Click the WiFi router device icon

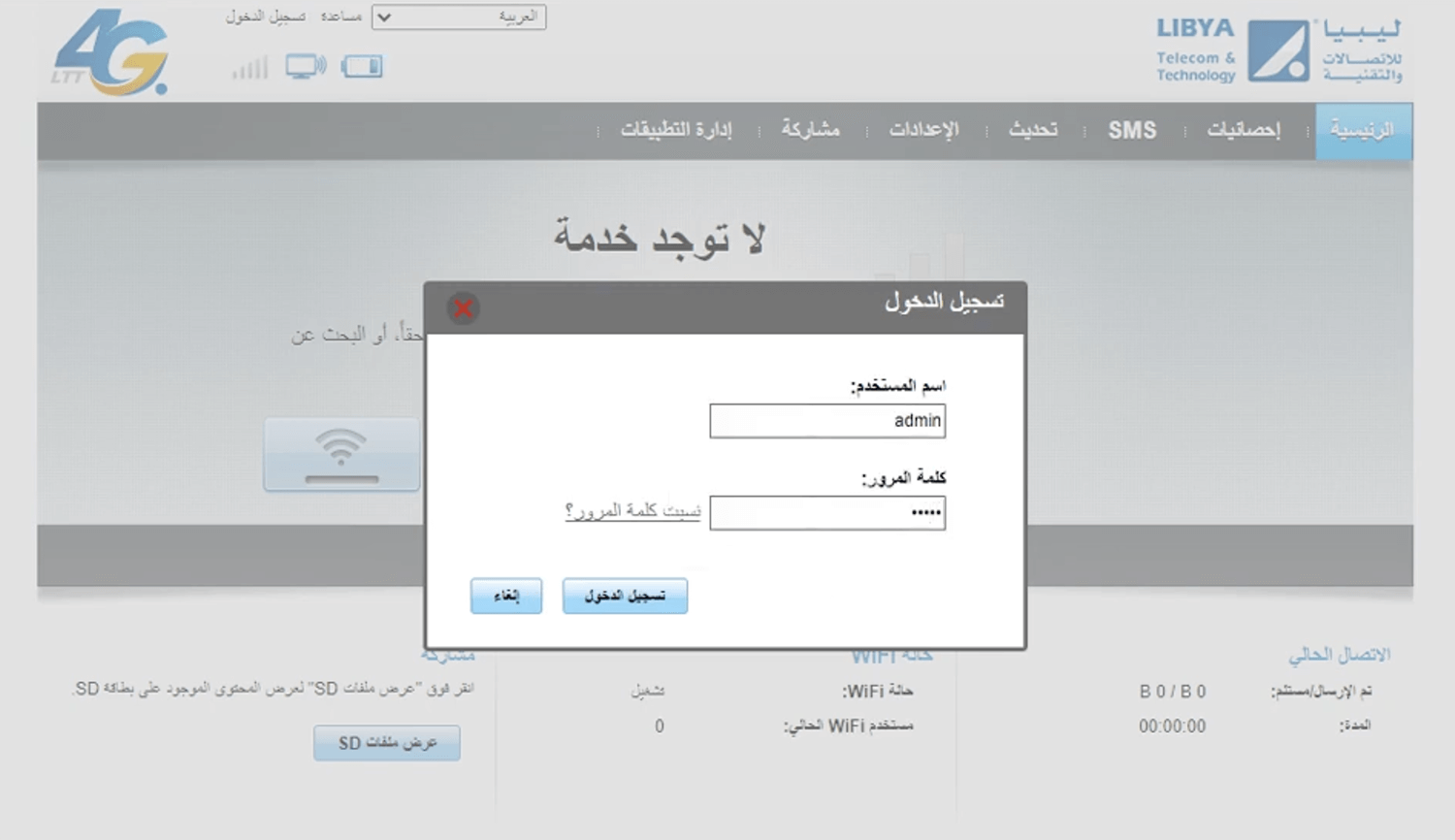click(341, 454)
